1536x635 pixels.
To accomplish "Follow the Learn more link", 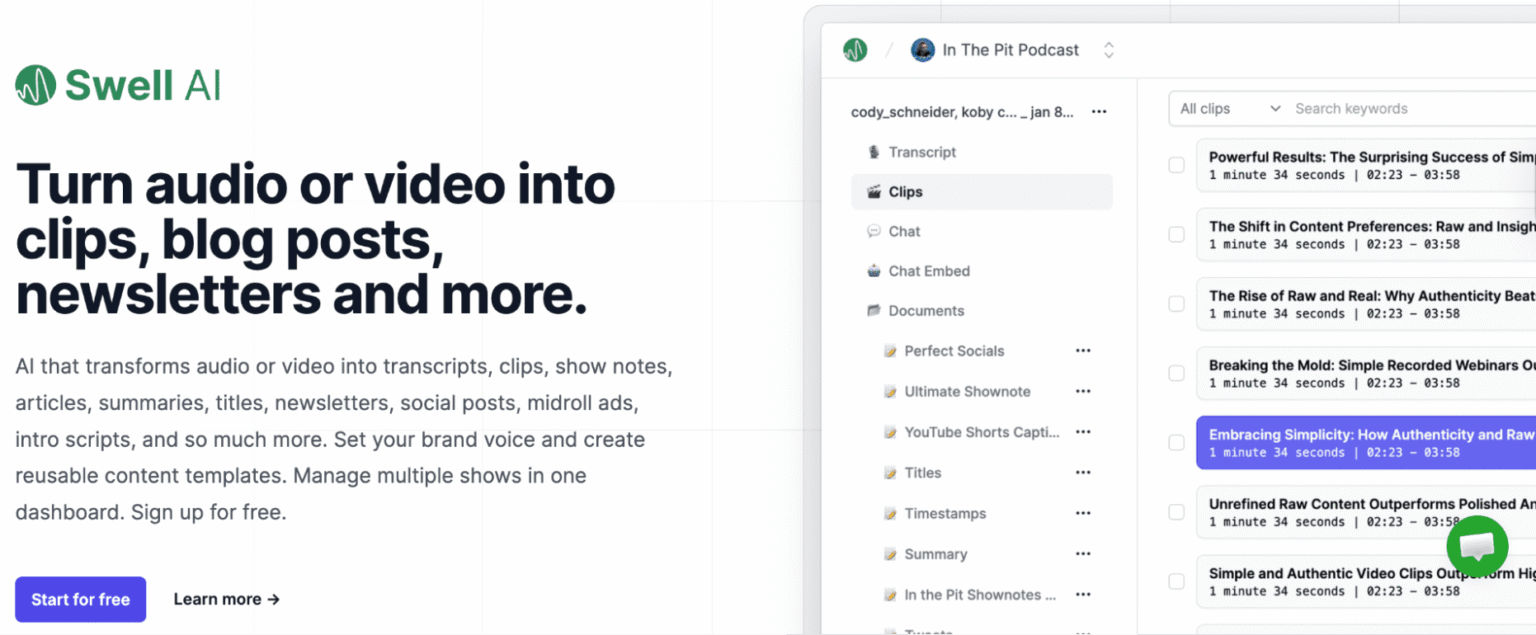I will tap(226, 600).
